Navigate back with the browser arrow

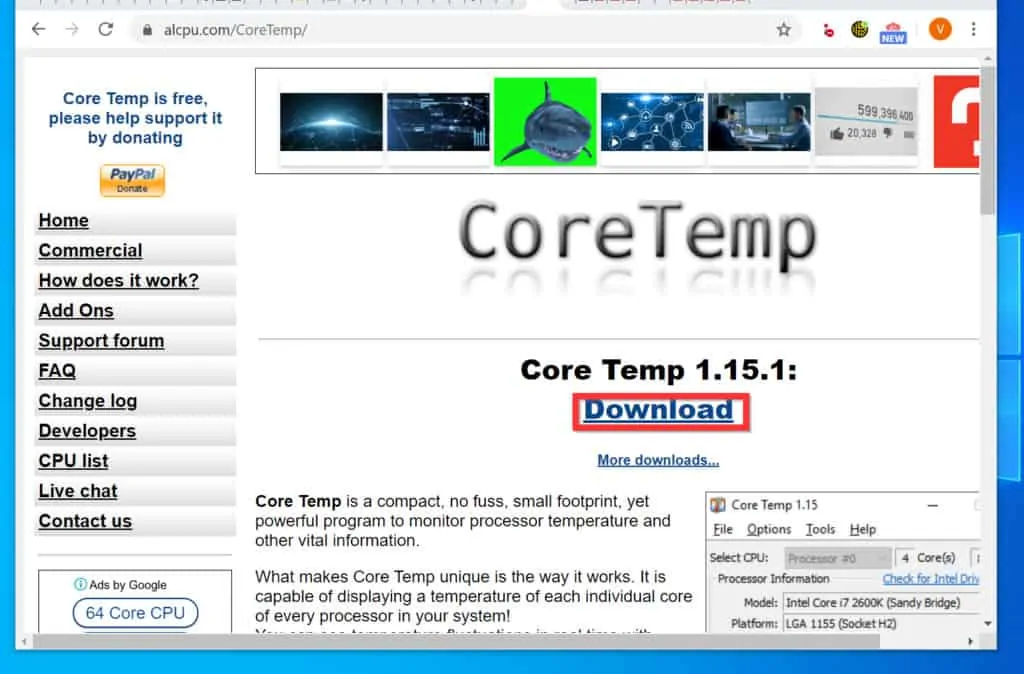(x=37, y=30)
